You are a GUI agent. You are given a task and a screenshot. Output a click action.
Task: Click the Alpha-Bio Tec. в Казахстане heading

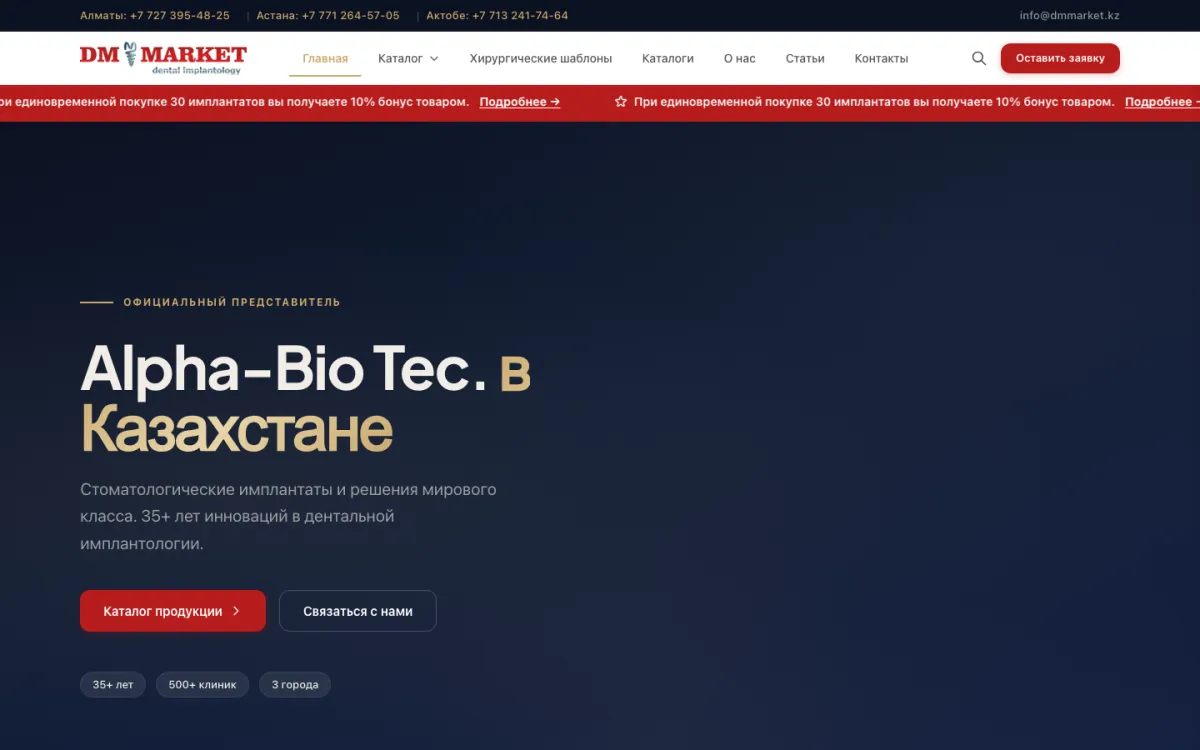tap(306, 400)
